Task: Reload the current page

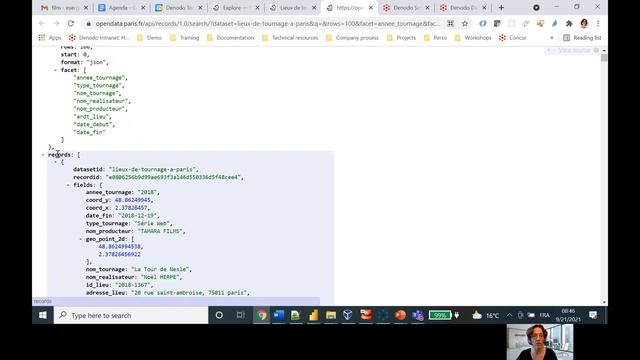Action: point(71,24)
